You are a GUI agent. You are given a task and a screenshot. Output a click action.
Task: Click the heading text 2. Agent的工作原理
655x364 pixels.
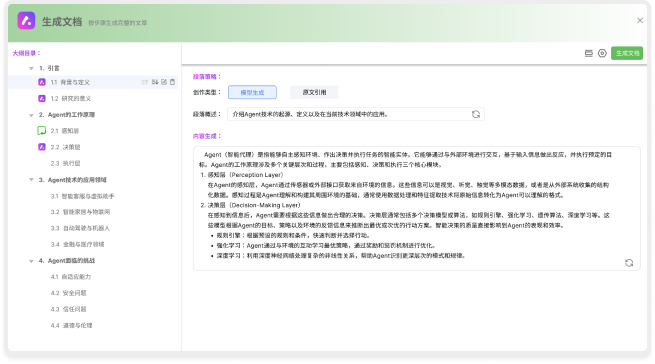[x=67, y=115]
